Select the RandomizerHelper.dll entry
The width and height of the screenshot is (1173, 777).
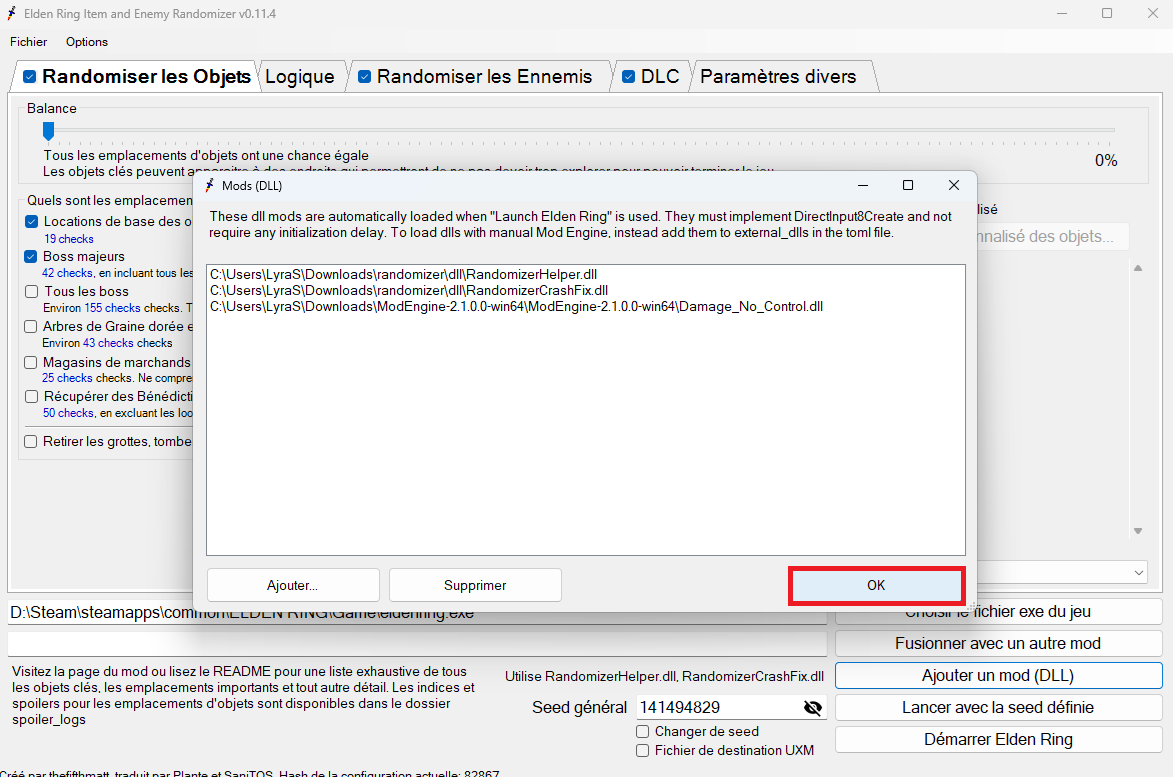tap(403, 274)
